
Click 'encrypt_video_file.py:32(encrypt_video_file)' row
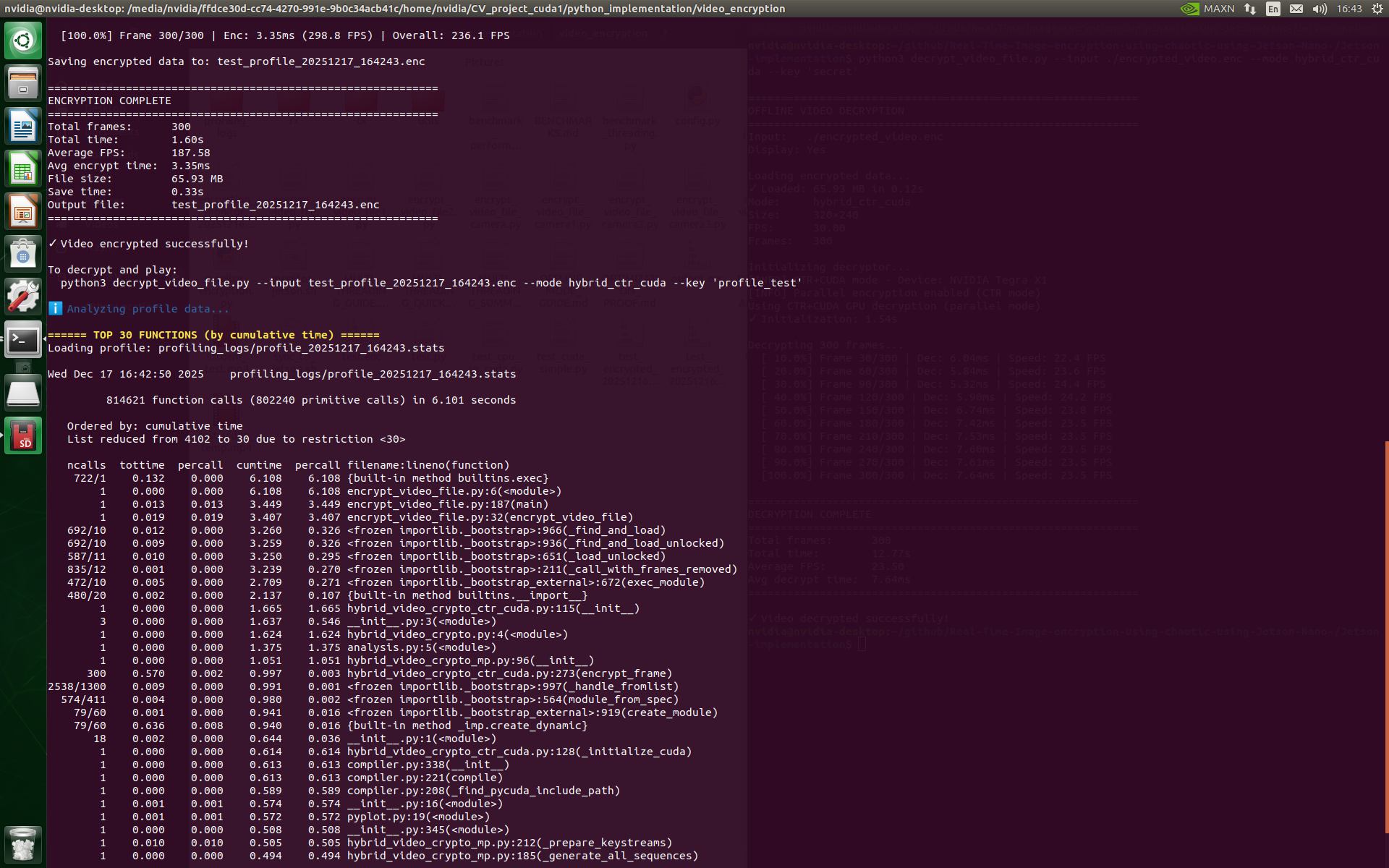coord(341,517)
